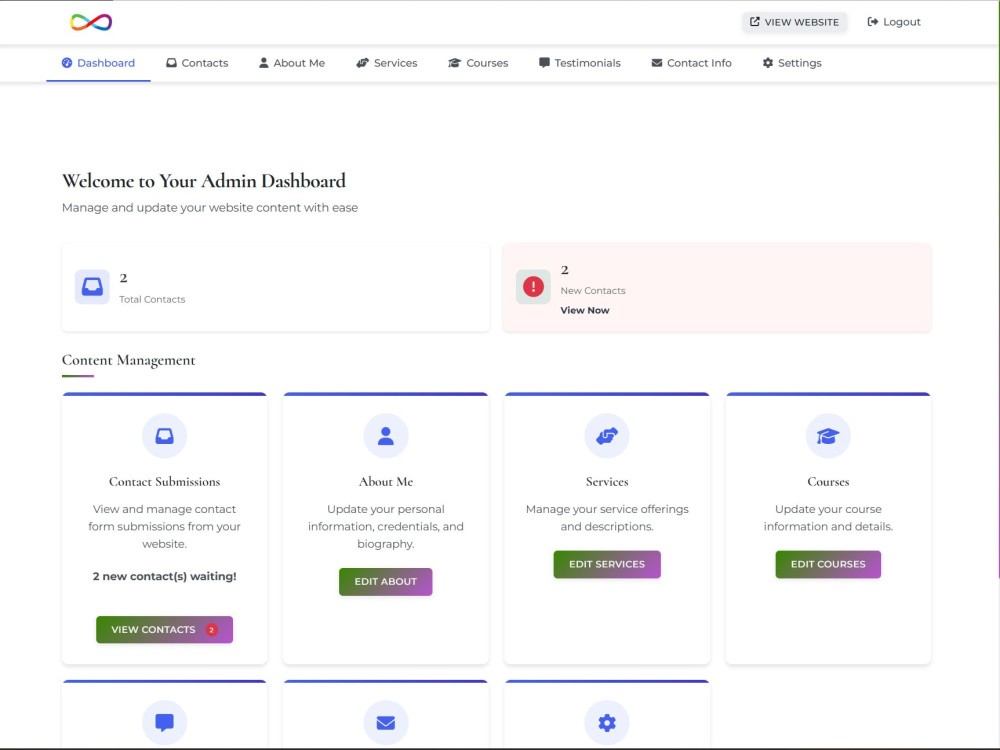The height and width of the screenshot is (750, 1000).
Task: Click the inbox icon beside Contacts tab
Action: point(172,62)
